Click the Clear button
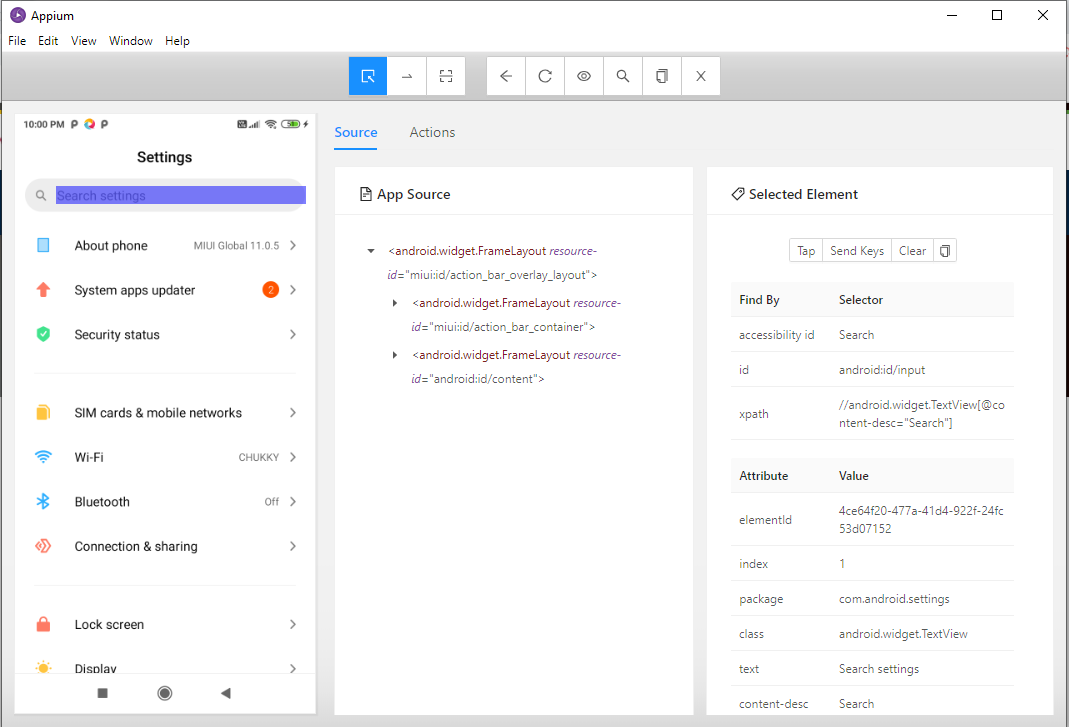The image size is (1069, 727). pyautogui.click(x=912, y=251)
